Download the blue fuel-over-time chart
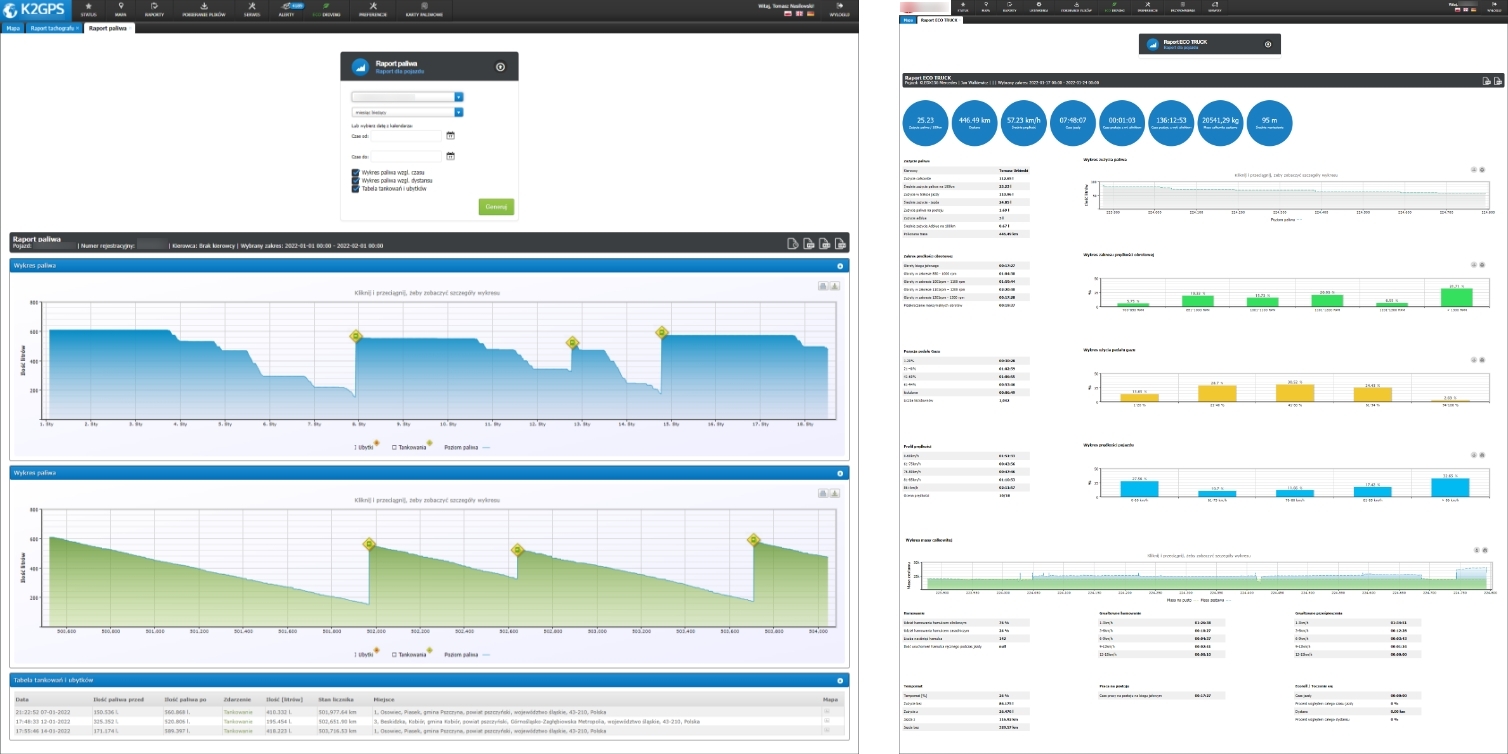Viewport: 1508px width, 754px height. [835, 285]
